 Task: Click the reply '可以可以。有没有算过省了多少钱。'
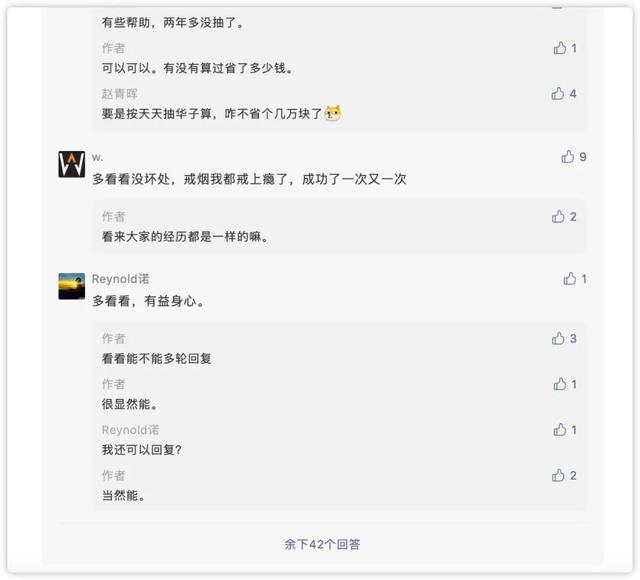coord(195,68)
